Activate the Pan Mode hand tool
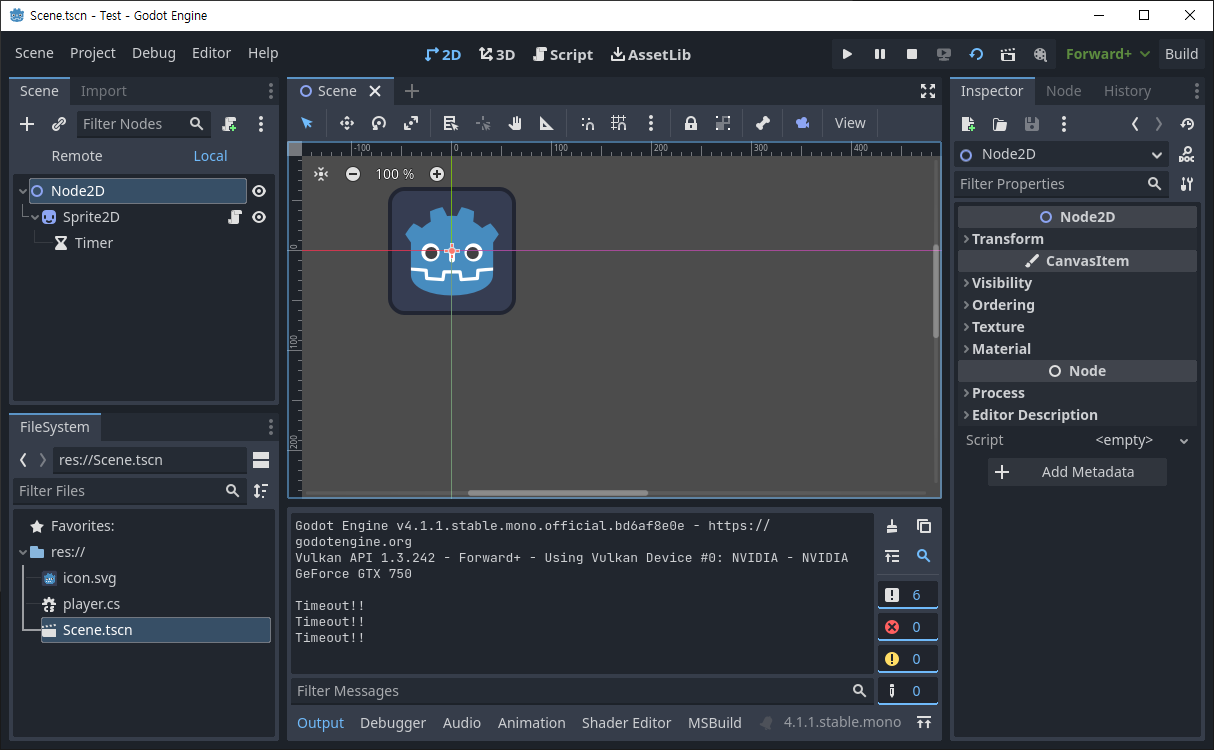The height and width of the screenshot is (750, 1214). 515,123
